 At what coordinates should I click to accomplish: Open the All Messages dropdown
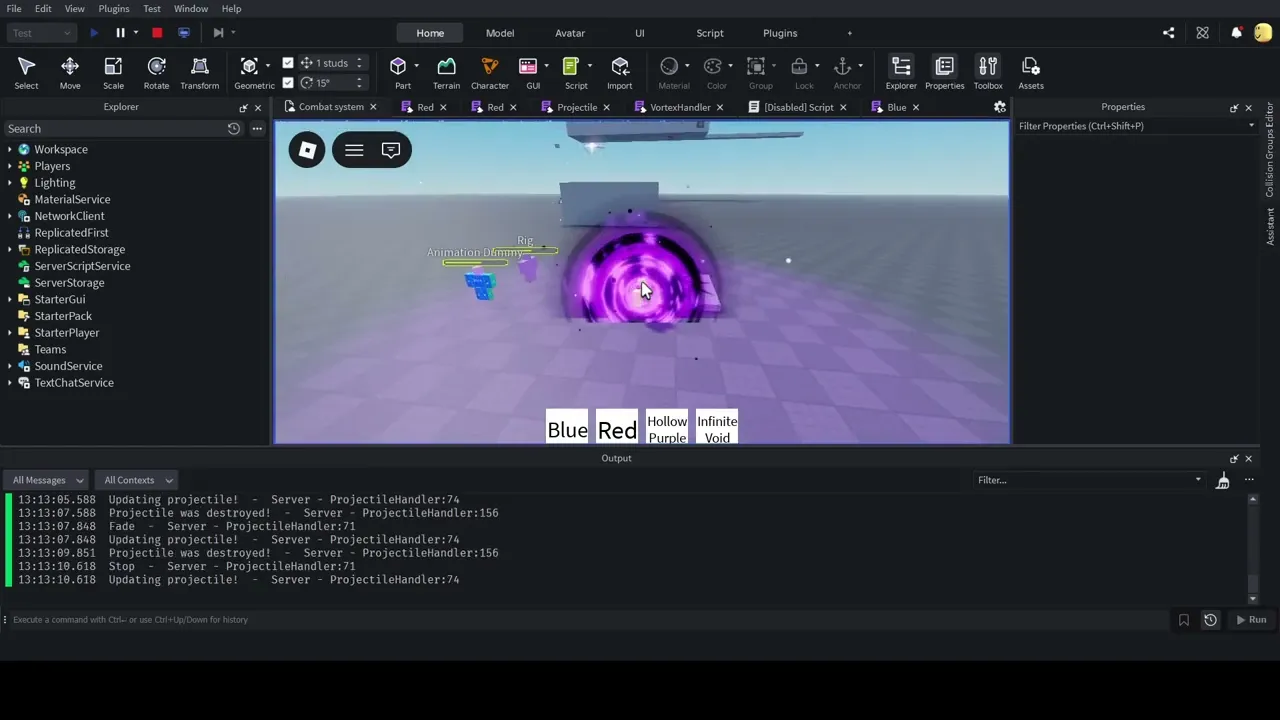[x=47, y=480]
